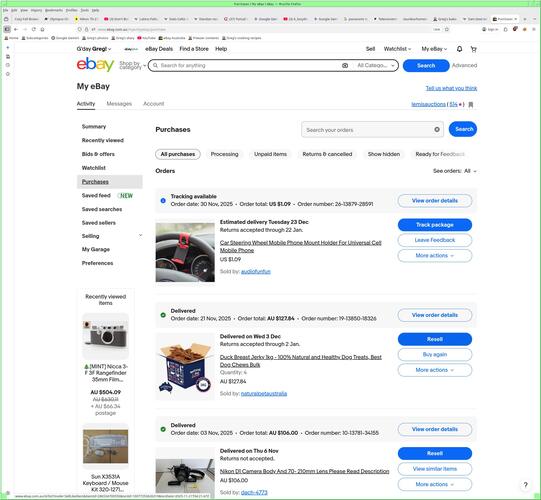Open the notifications bell icon
This screenshot has height=500, width=541.
pos(459,49)
